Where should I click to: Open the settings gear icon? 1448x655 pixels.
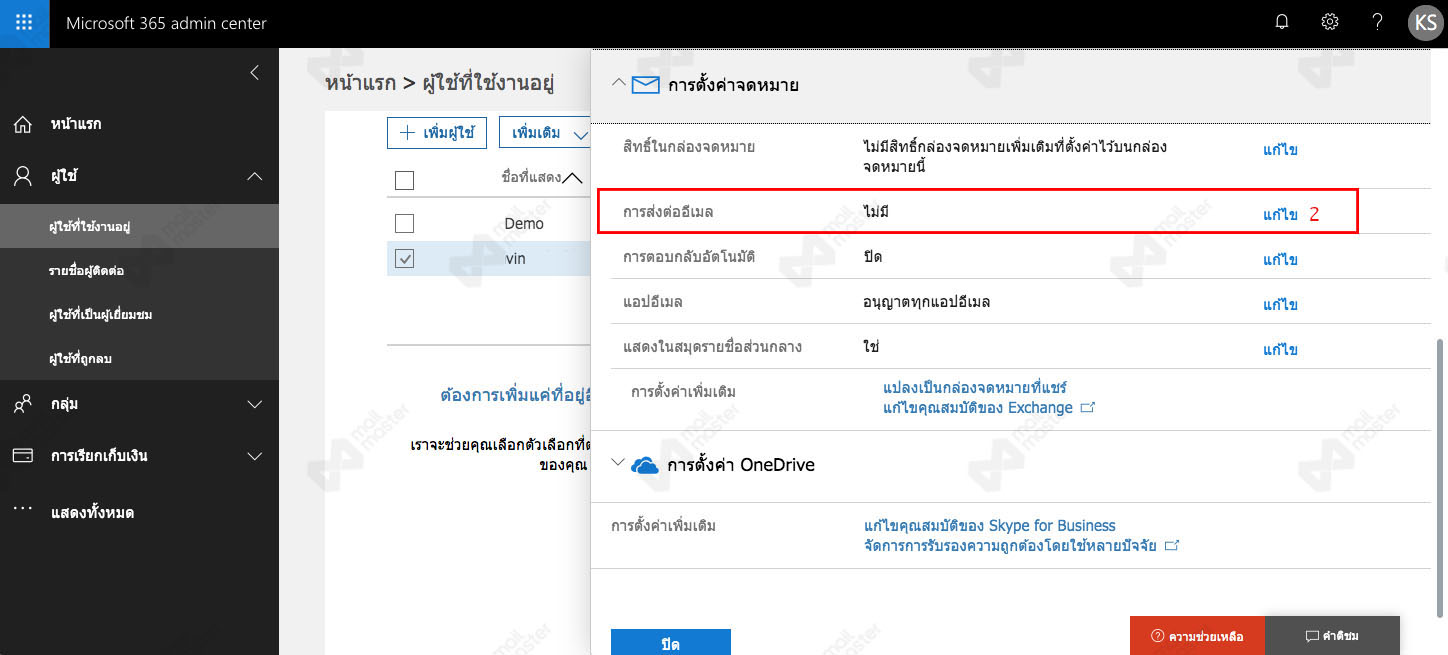tap(1330, 22)
